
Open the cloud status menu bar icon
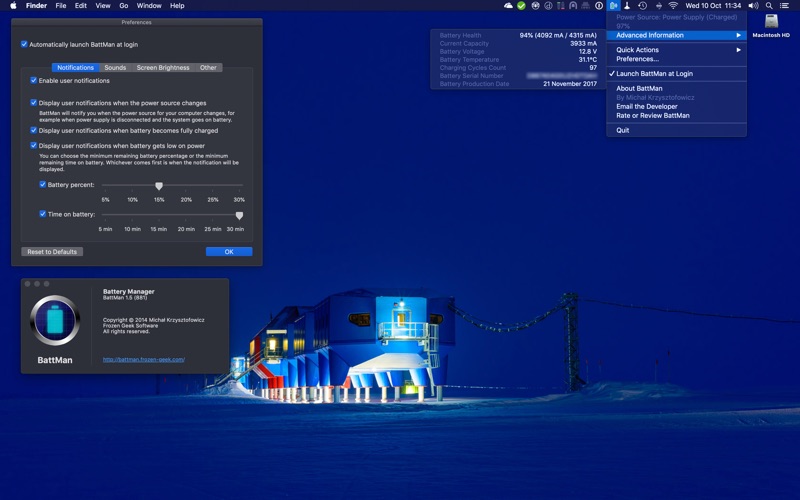[x=508, y=6]
